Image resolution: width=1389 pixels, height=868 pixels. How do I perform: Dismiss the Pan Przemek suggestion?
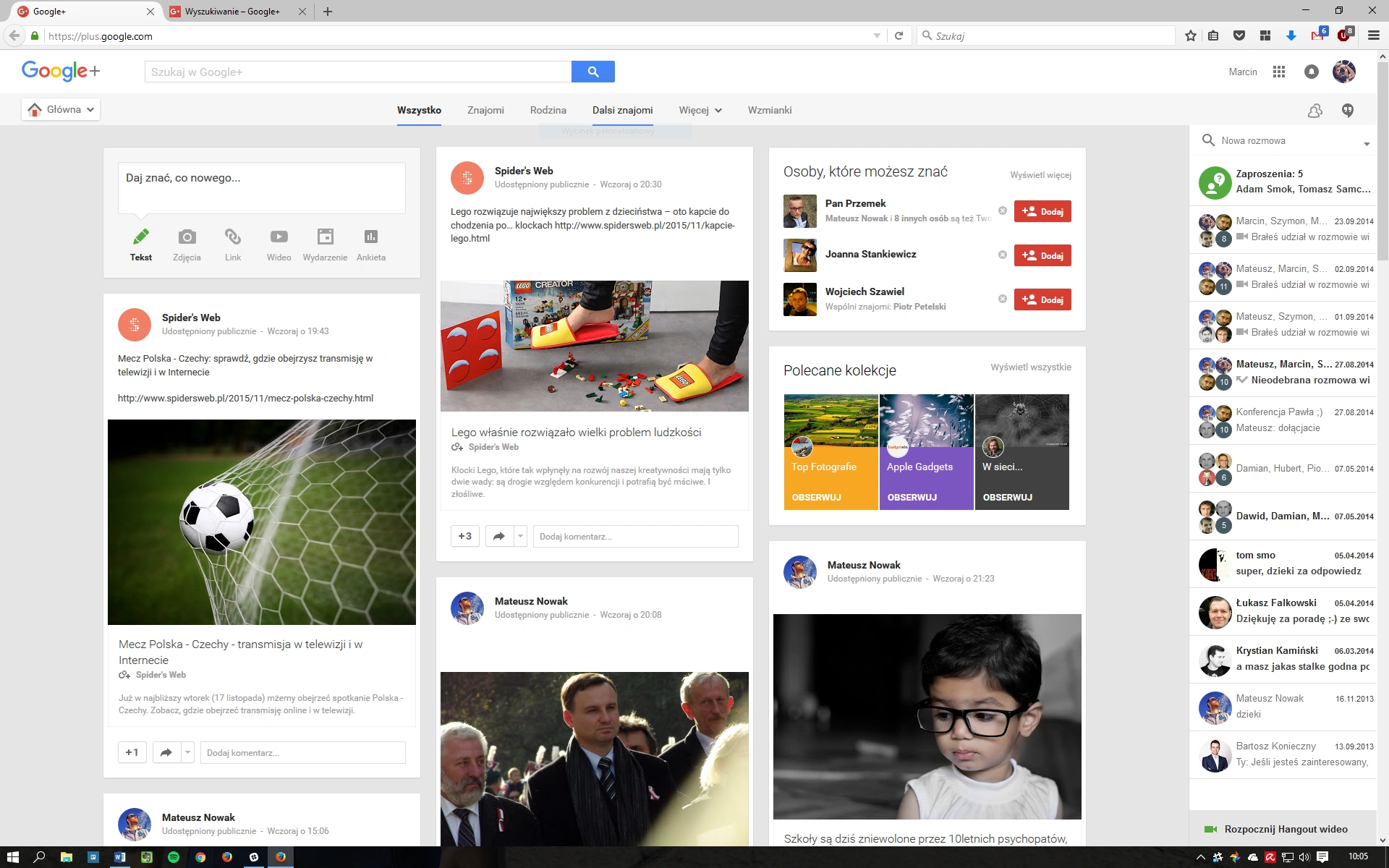point(1003,210)
